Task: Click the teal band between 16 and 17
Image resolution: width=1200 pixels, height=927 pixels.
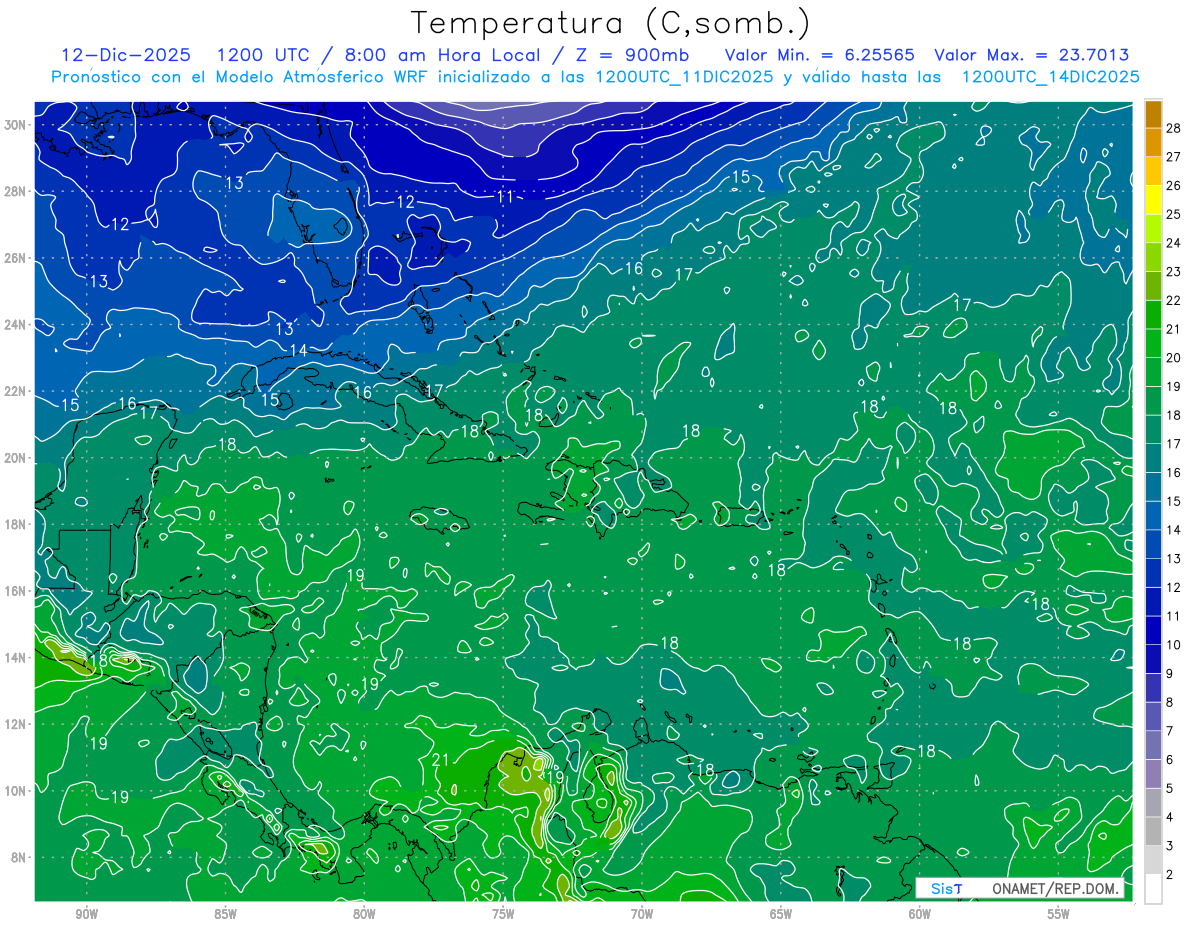Action: 1153,458
